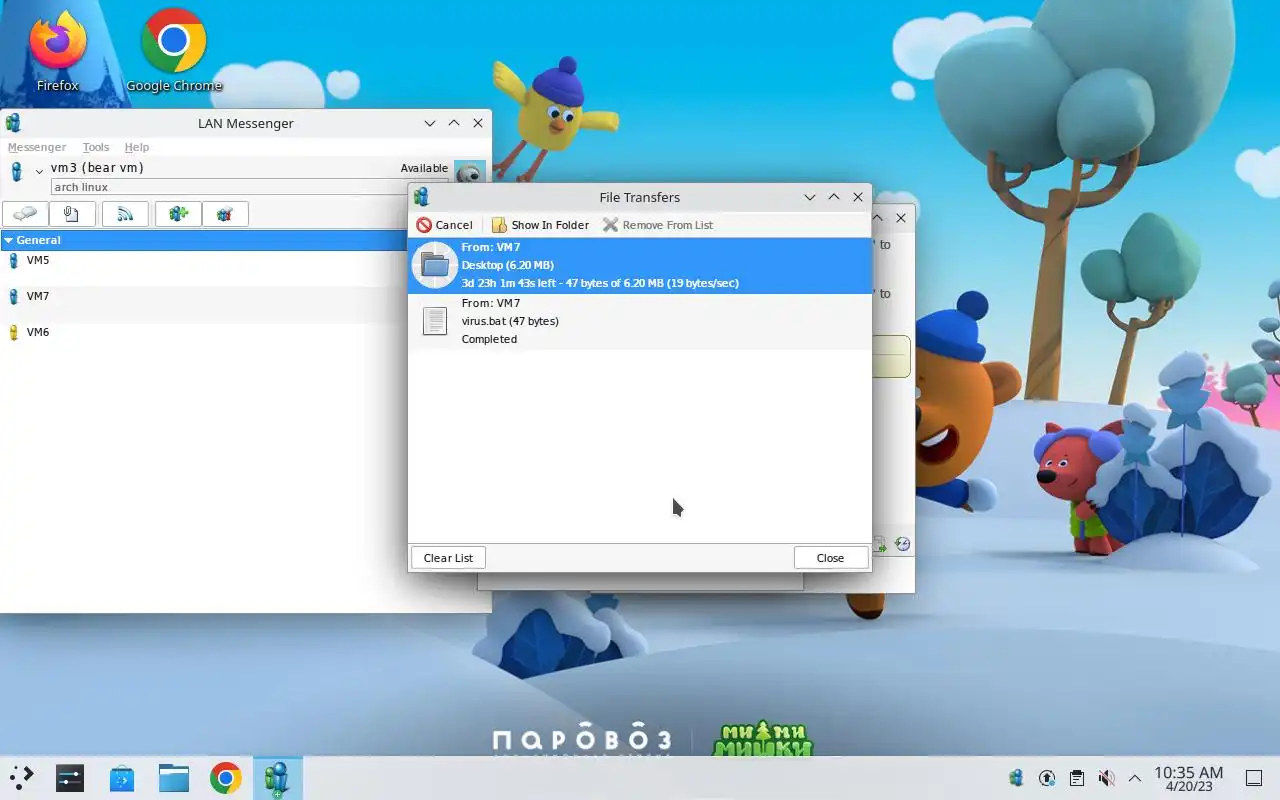Click Remove From List button
This screenshot has height=800, width=1280.
coord(658,225)
